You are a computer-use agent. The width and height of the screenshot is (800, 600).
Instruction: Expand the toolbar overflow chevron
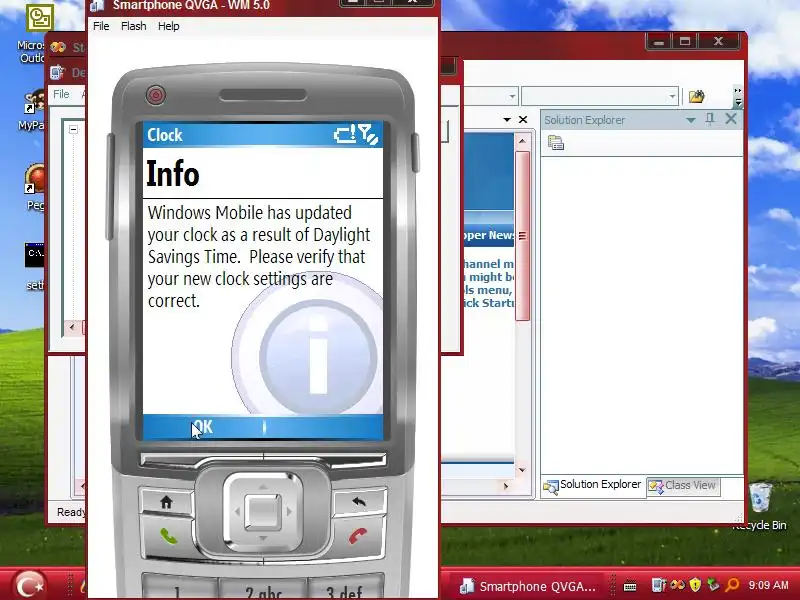point(738,96)
